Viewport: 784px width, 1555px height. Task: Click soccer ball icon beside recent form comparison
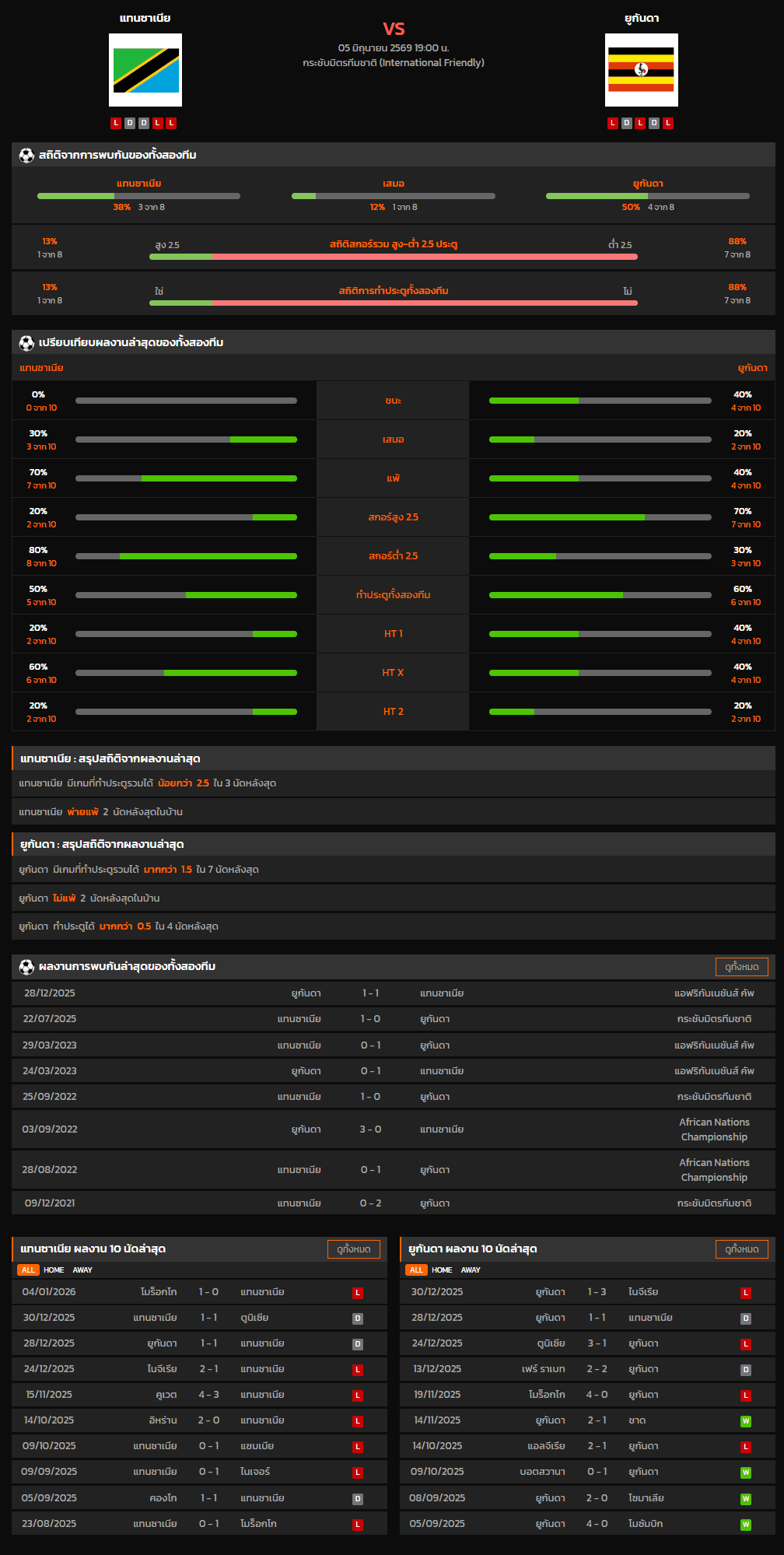[26, 342]
